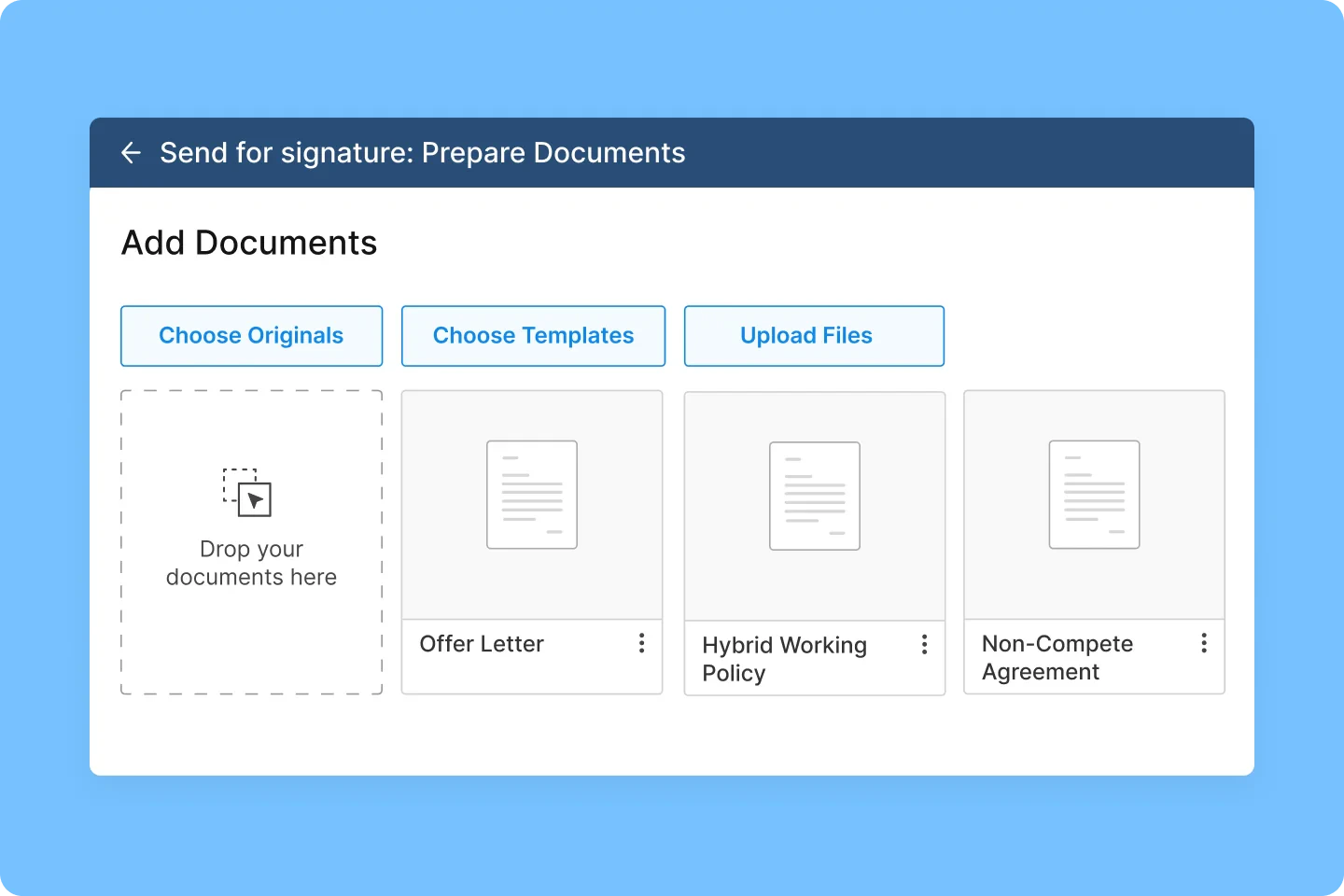Click the Add Documents heading
Image resolution: width=1344 pixels, height=896 pixels.
pyautogui.click(x=248, y=243)
